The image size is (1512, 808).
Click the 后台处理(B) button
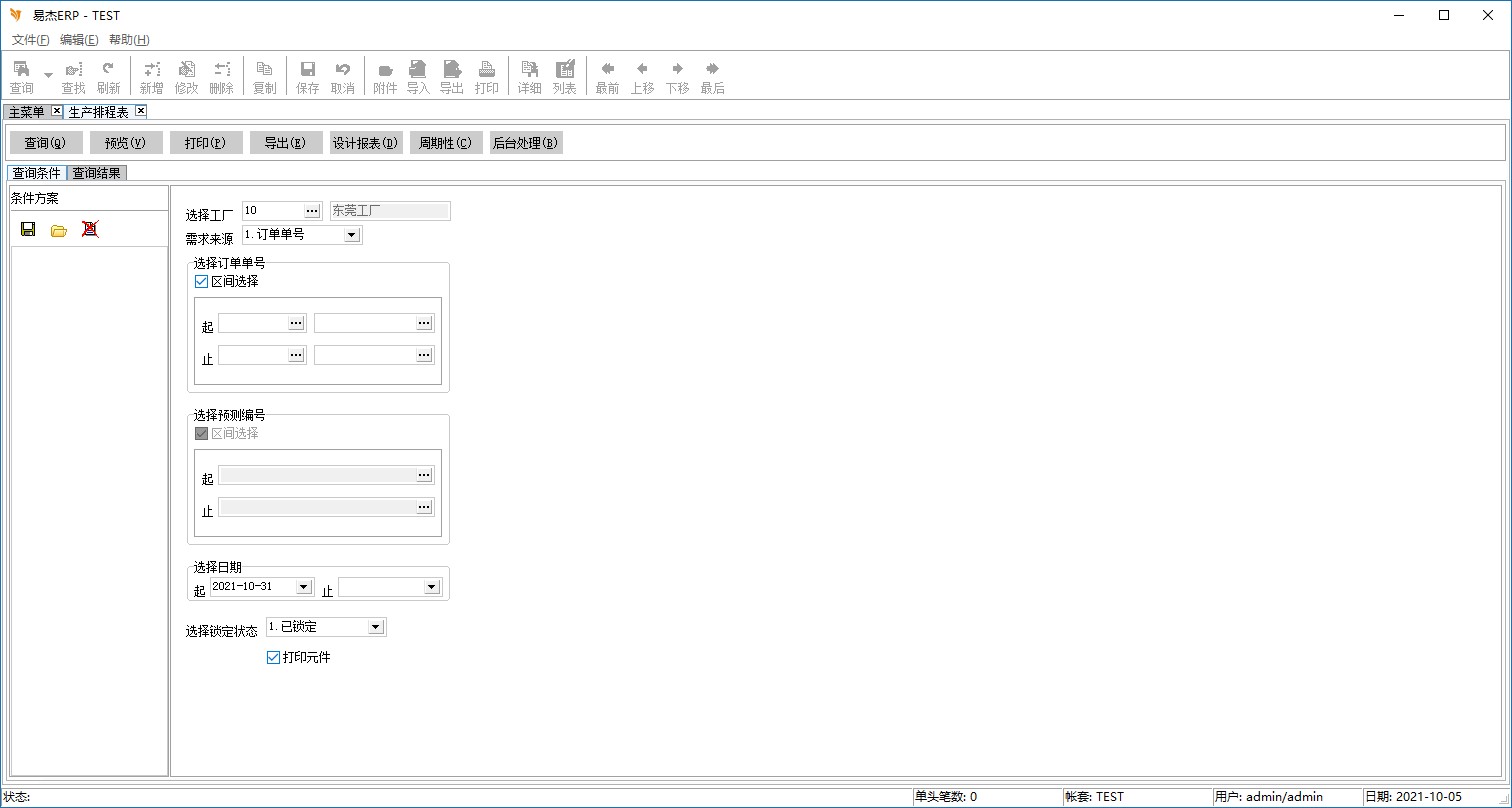click(525, 143)
